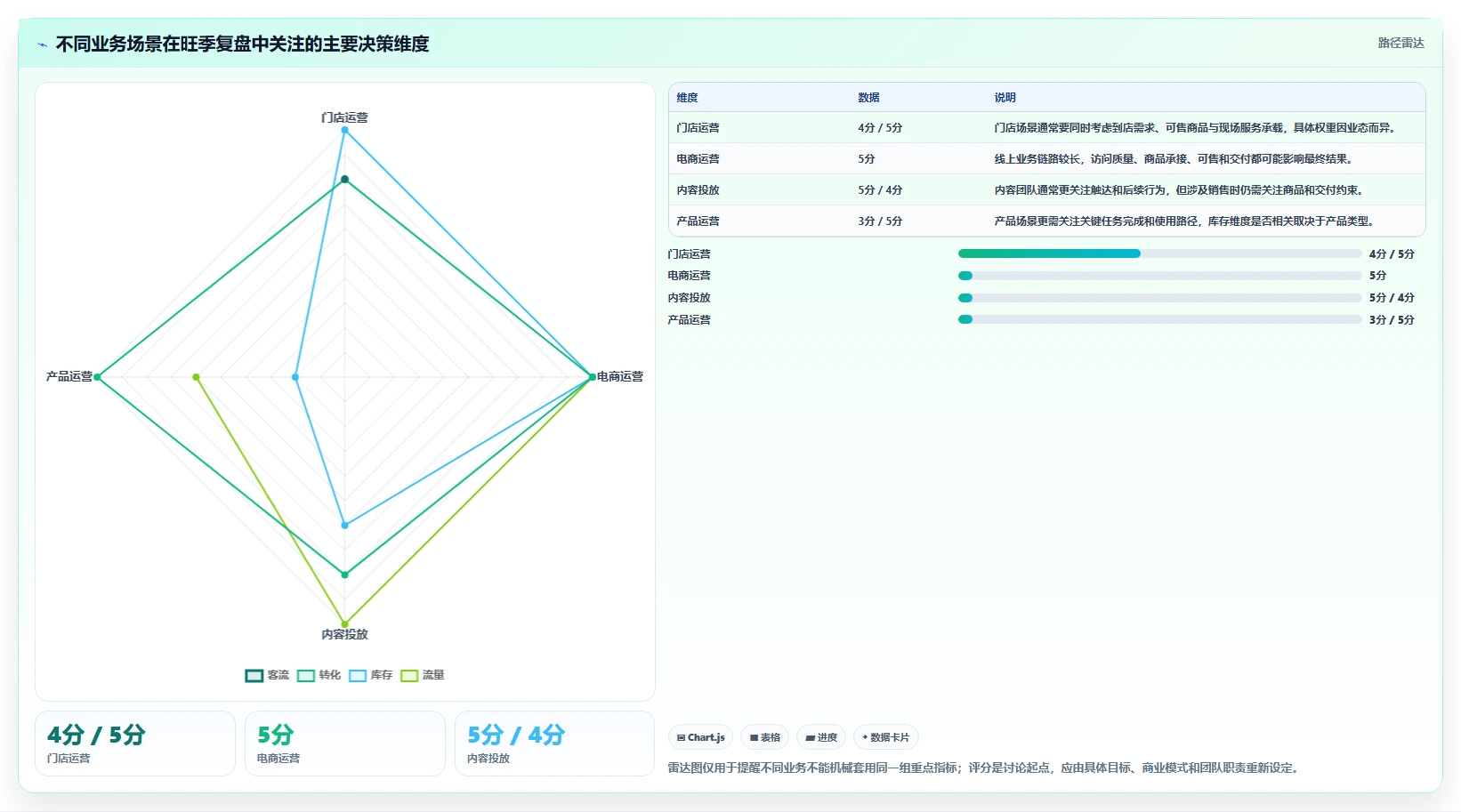Click the dashboard title text

[242, 44]
